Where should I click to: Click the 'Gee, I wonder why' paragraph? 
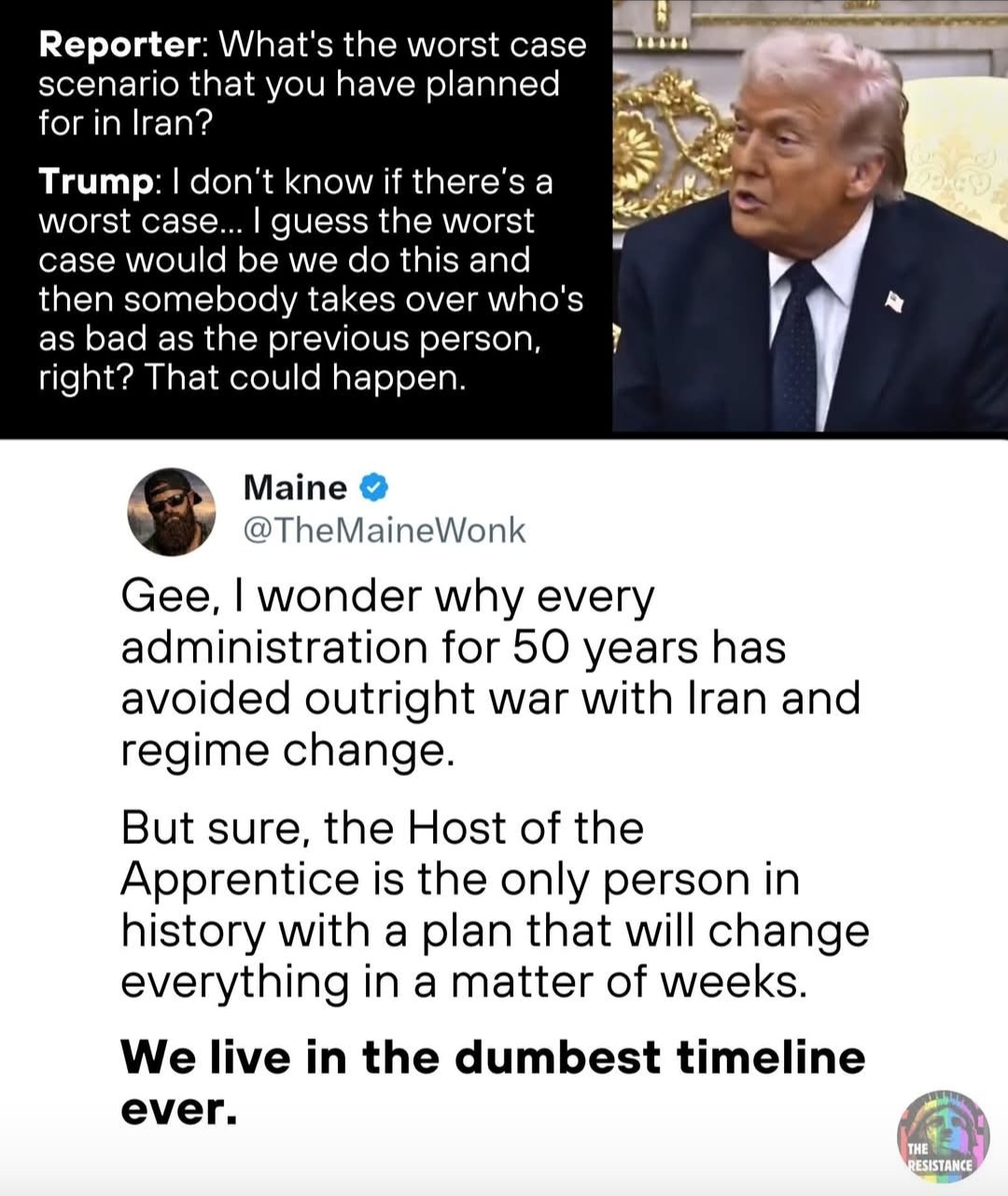pyautogui.click(x=491, y=673)
